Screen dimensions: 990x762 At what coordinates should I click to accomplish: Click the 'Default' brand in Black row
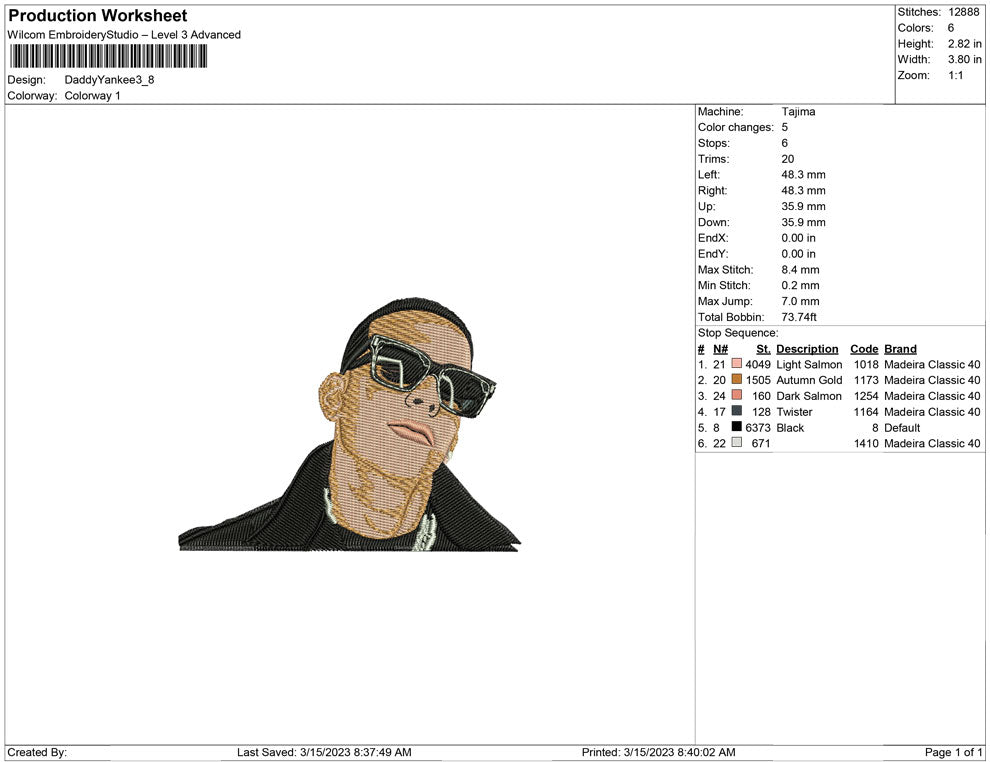(x=902, y=427)
